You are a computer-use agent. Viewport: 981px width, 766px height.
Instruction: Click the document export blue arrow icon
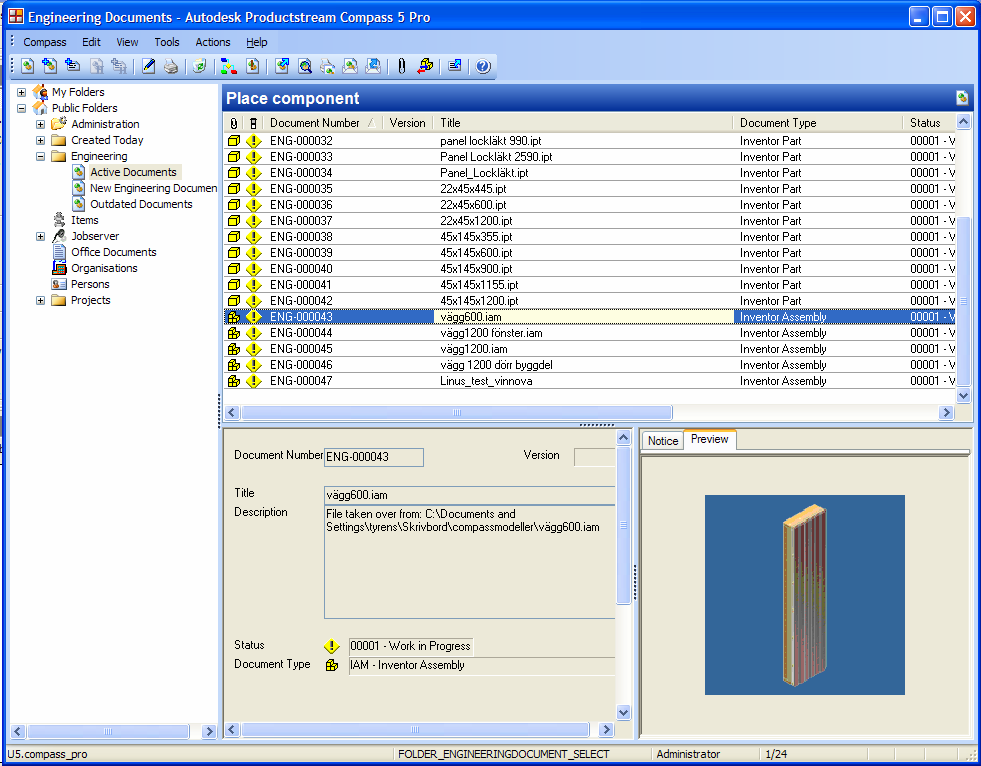[x=282, y=66]
